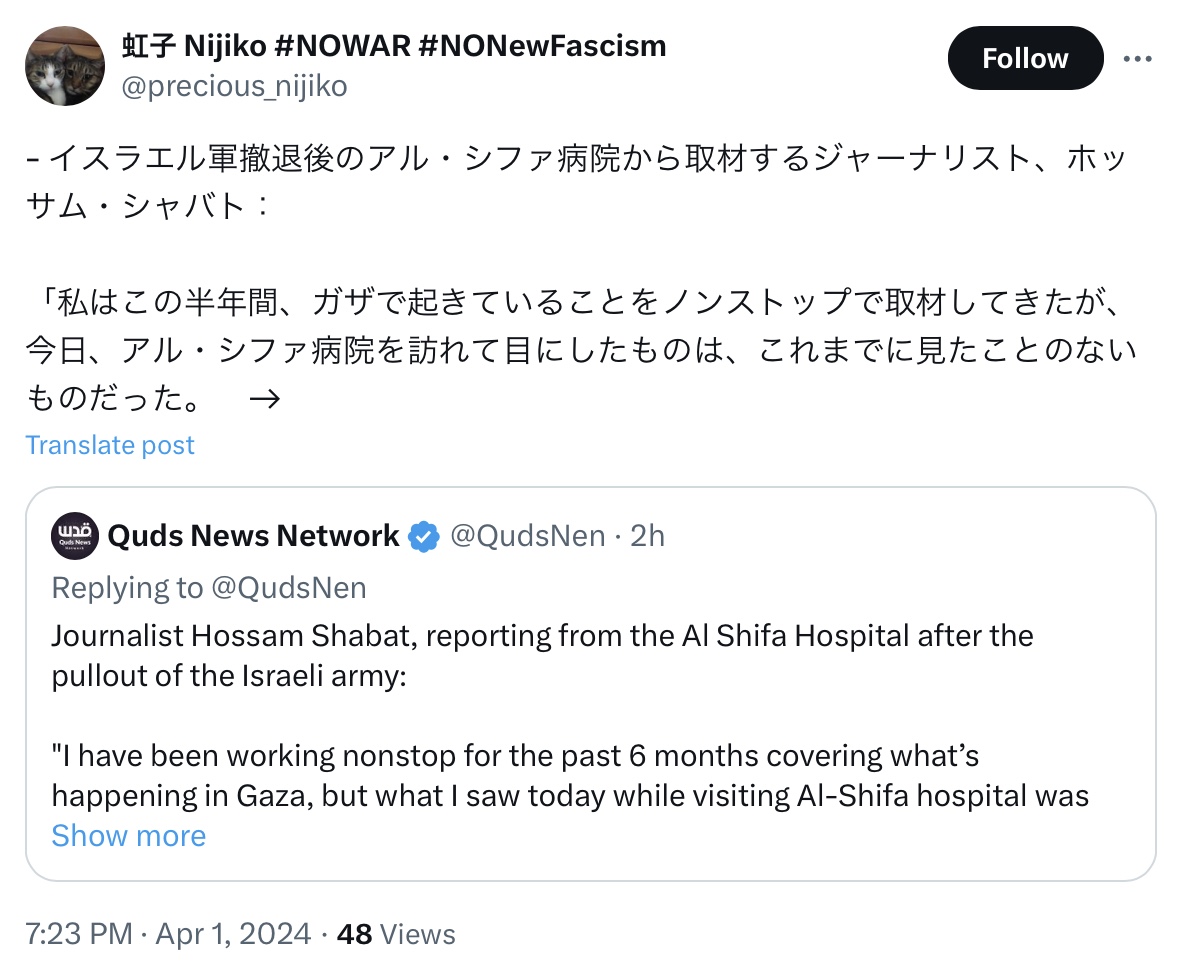1186x966 pixels.
Task: Click the @QudsNen mention after Replying to
Action: 289,588
